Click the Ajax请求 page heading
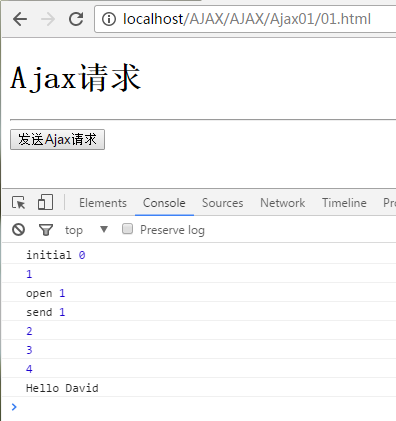 coord(76,78)
